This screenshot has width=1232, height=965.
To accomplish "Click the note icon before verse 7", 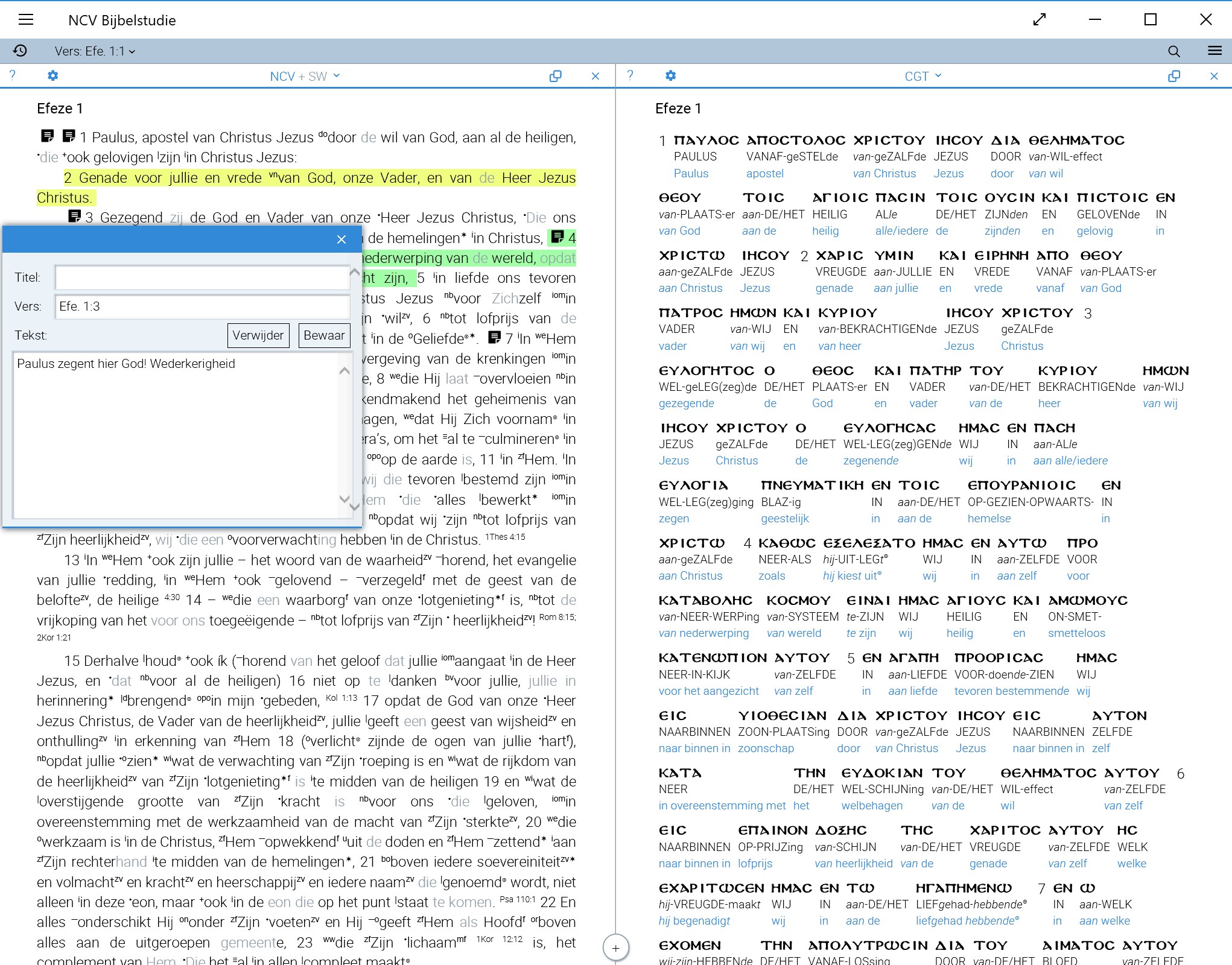I will (x=494, y=337).
